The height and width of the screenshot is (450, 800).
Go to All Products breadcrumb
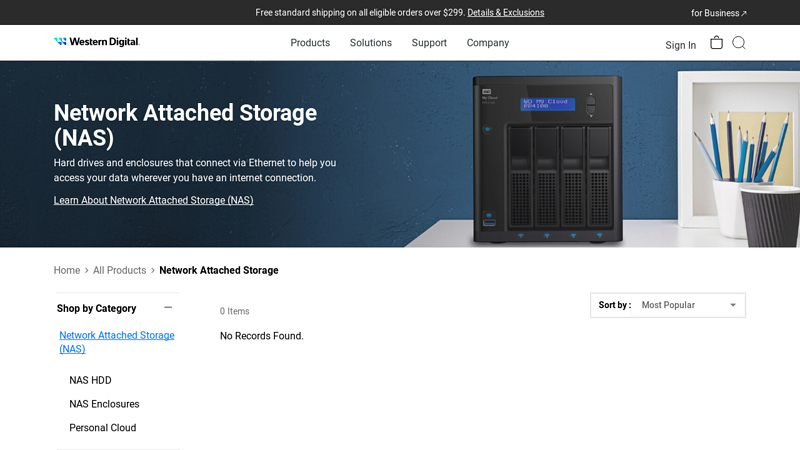click(119, 270)
